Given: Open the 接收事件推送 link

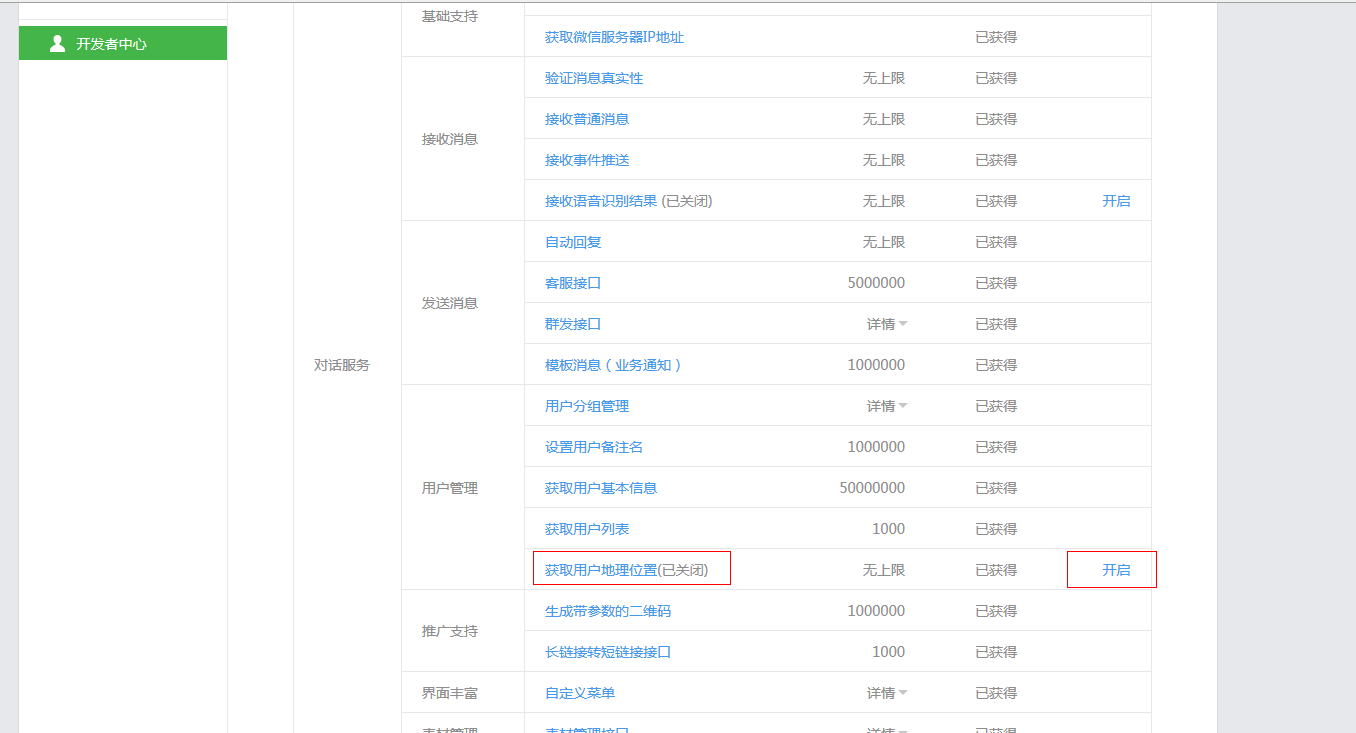Looking at the screenshot, I should click(585, 159).
